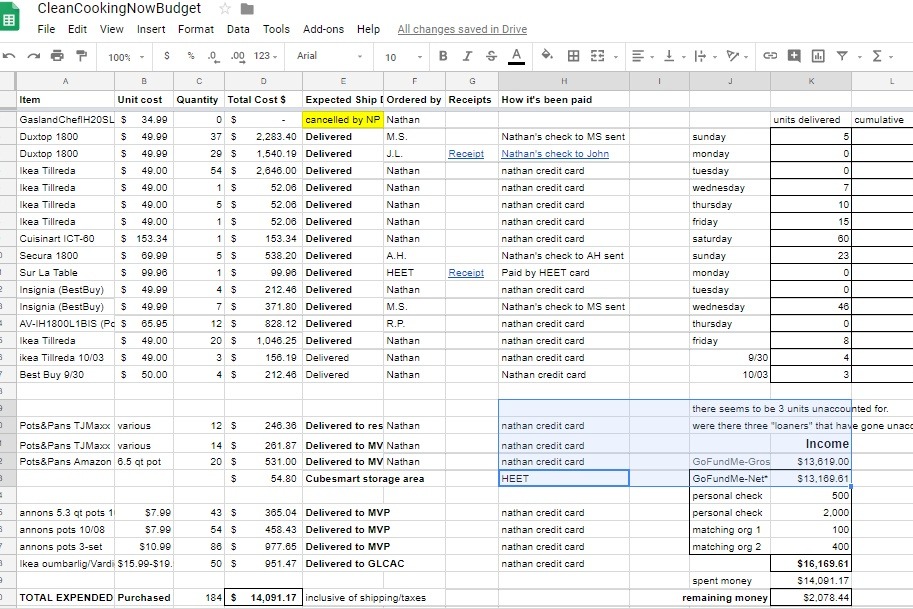Select column H header

(x=564, y=81)
